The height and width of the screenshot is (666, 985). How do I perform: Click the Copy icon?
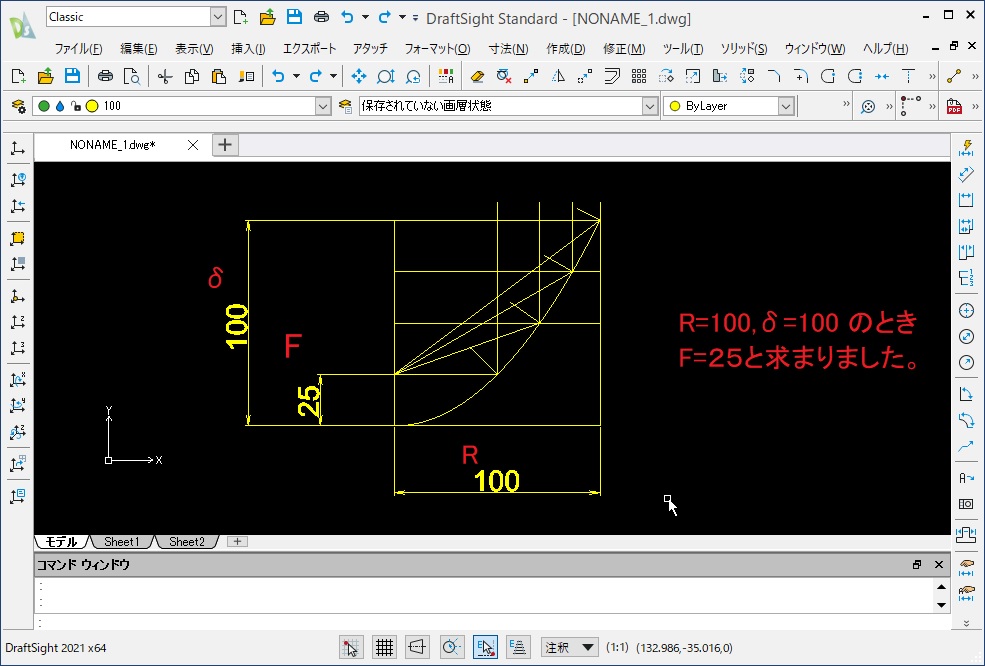tap(192, 77)
